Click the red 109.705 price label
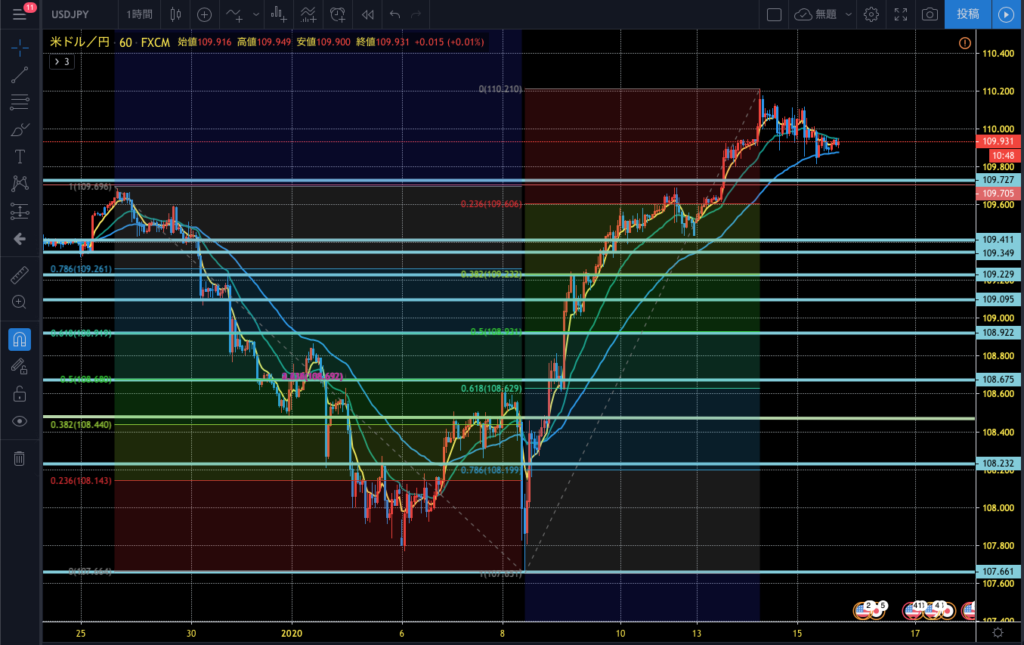Viewport: 1024px width, 645px height. point(999,193)
